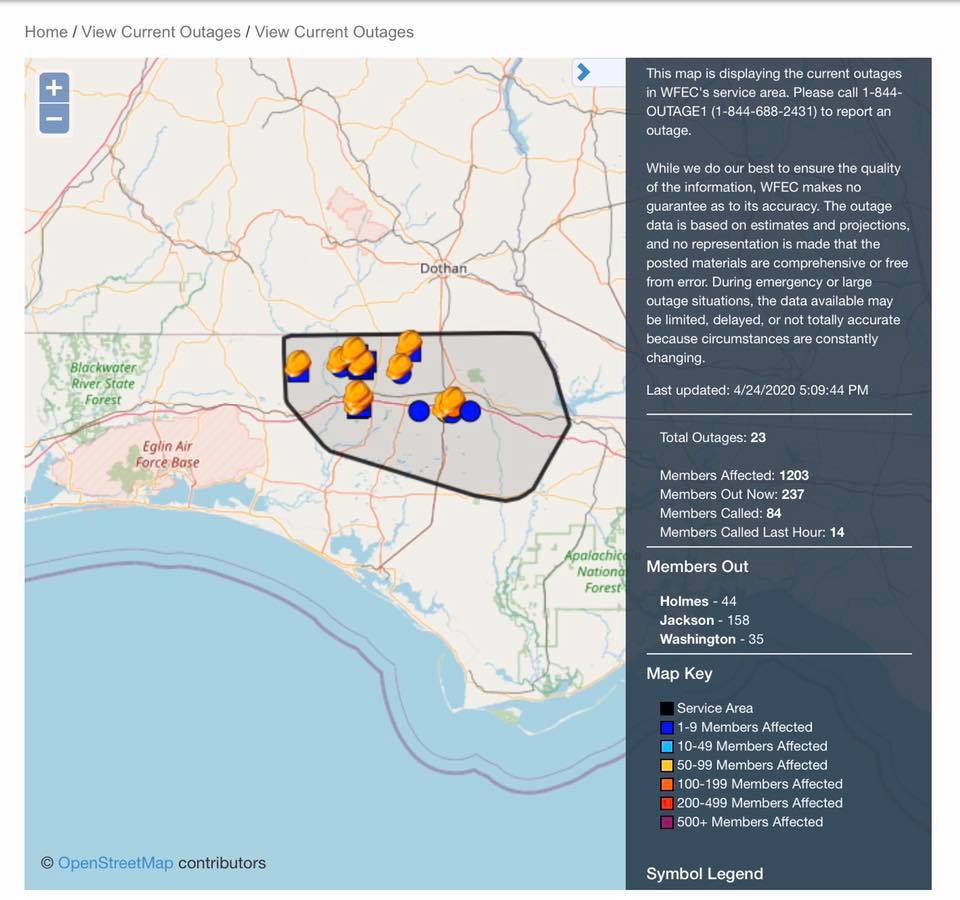This screenshot has height=900, width=960.
Task: Select the easternmost blue circle outage marker
Action: (470, 411)
